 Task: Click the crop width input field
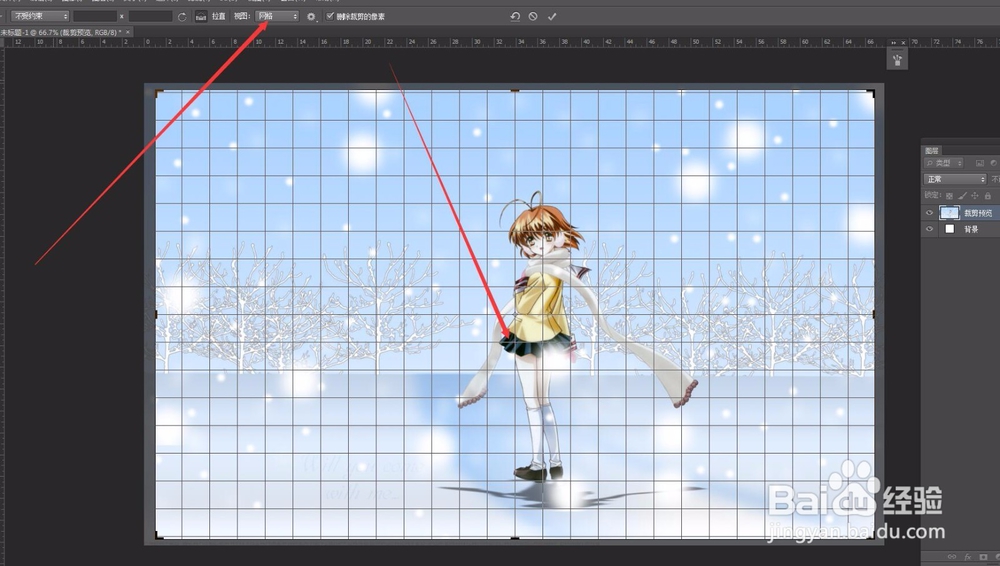click(x=94, y=16)
